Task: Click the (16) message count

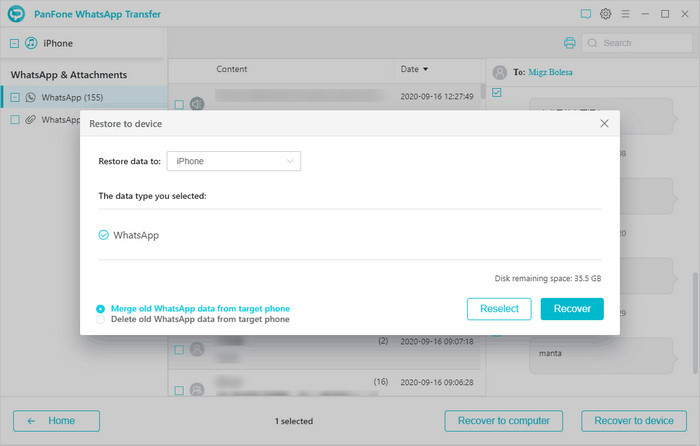Action: pyautogui.click(x=381, y=382)
